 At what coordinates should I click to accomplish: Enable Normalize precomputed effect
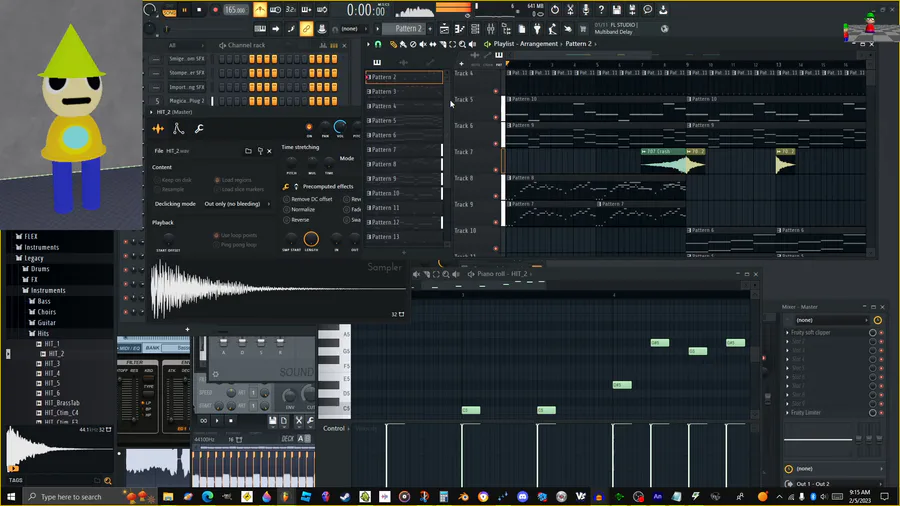coord(299,209)
